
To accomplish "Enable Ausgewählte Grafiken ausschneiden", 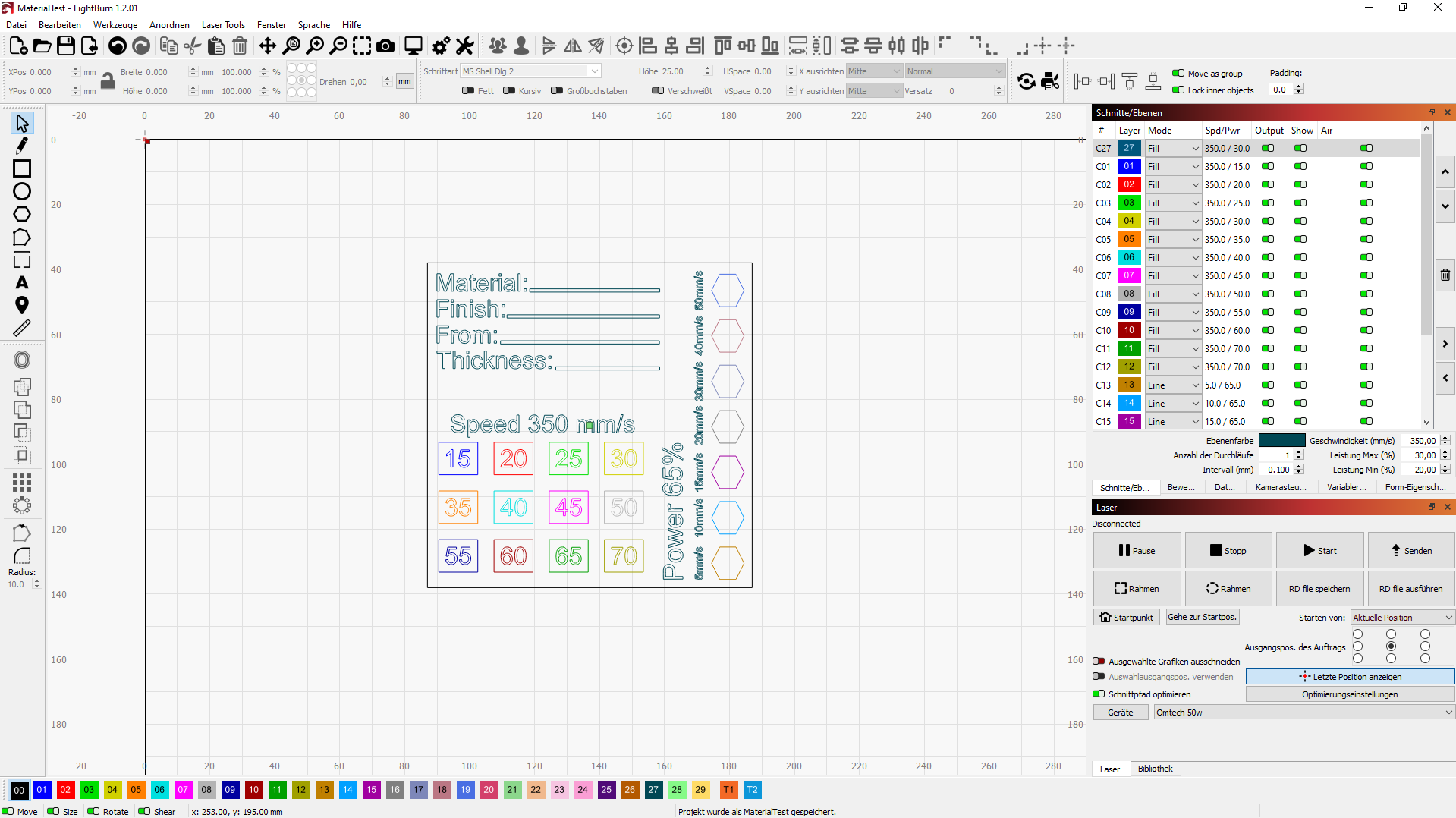I will (1098, 661).
